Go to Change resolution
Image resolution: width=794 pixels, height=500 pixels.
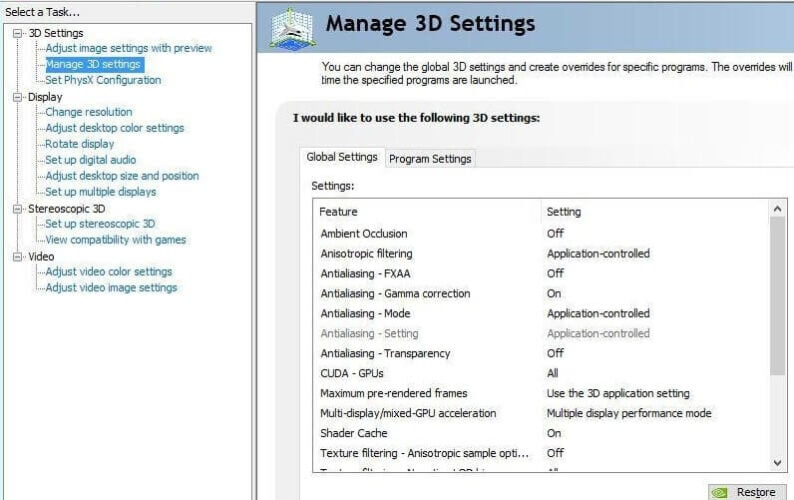88,112
